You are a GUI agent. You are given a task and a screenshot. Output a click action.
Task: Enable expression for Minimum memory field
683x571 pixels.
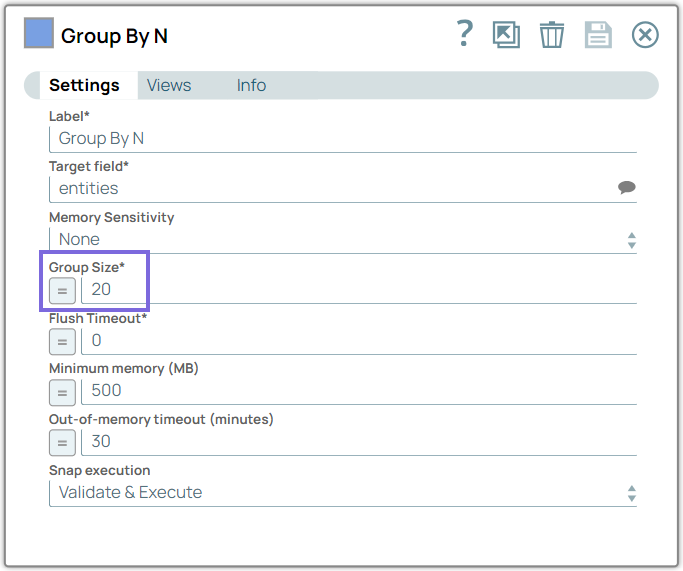click(x=62, y=391)
